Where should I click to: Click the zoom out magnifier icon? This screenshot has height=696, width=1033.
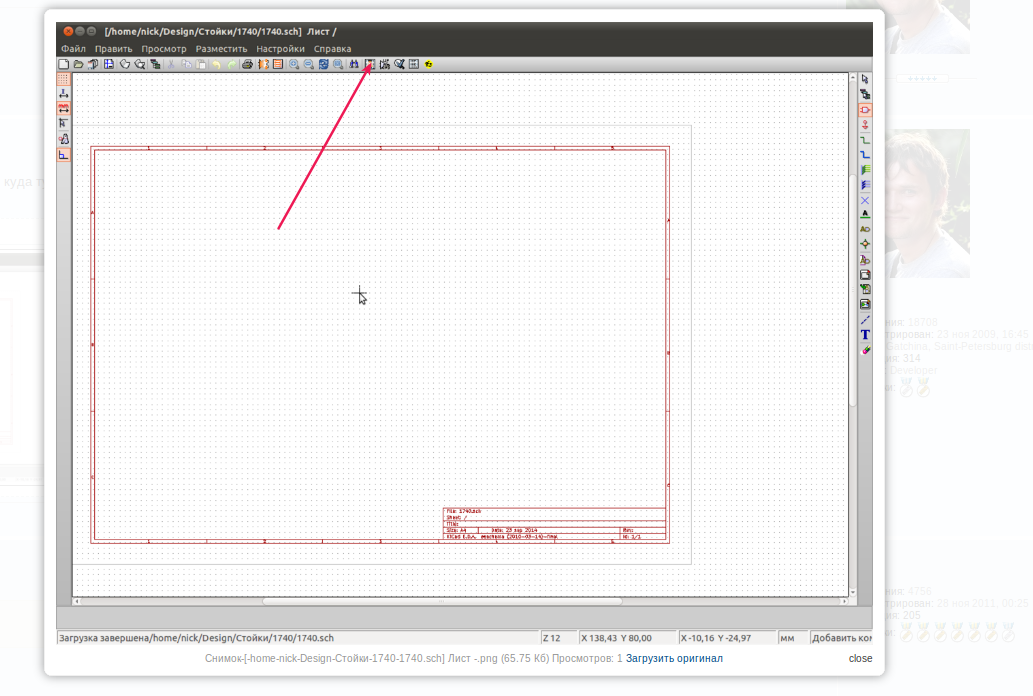pyautogui.click(x=308, y=64)
